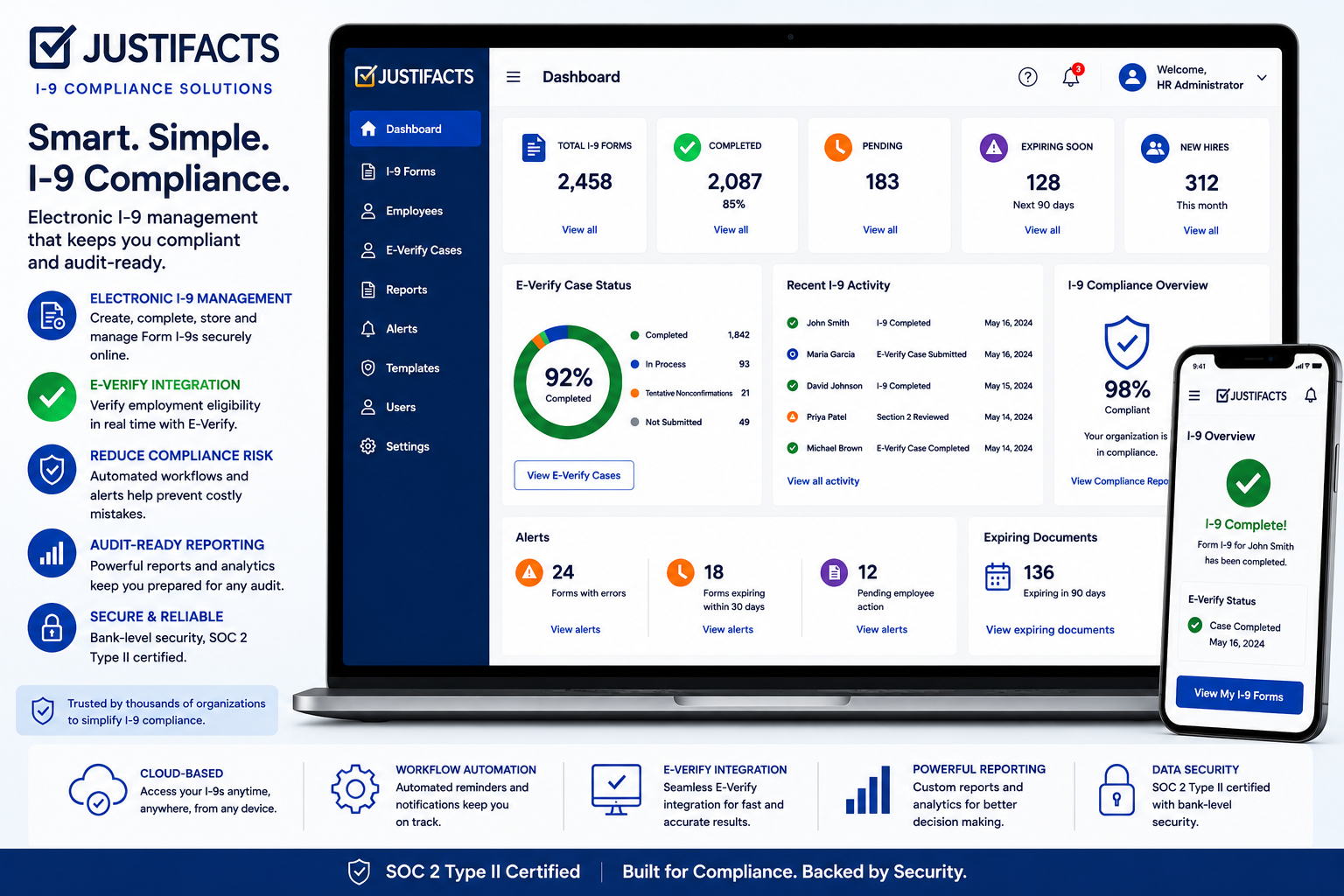The height and width of the screenshot is (896, 1344).
Task: Click the gray Not Submitted legend dot
Action: click(634, 423)
